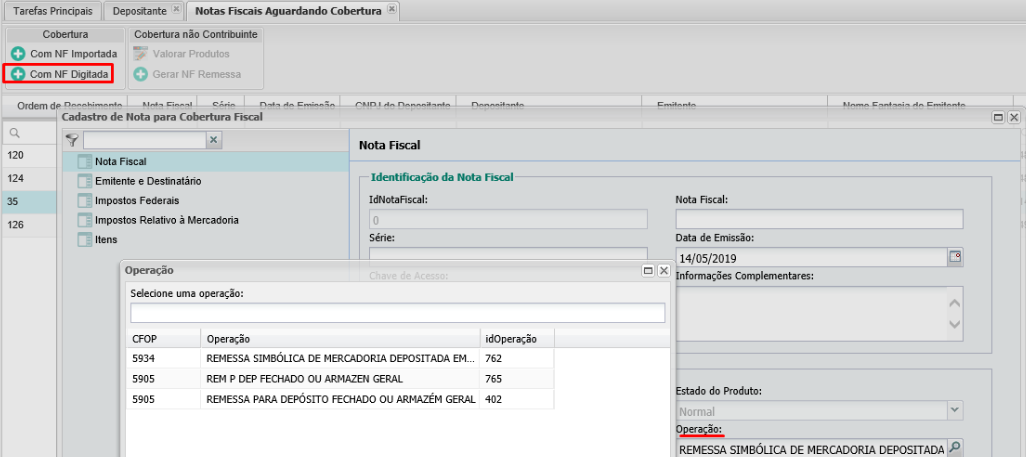Sort by idOperação column header
The width and height of the screenshot is (1026, 457).
tap(518, 338)
